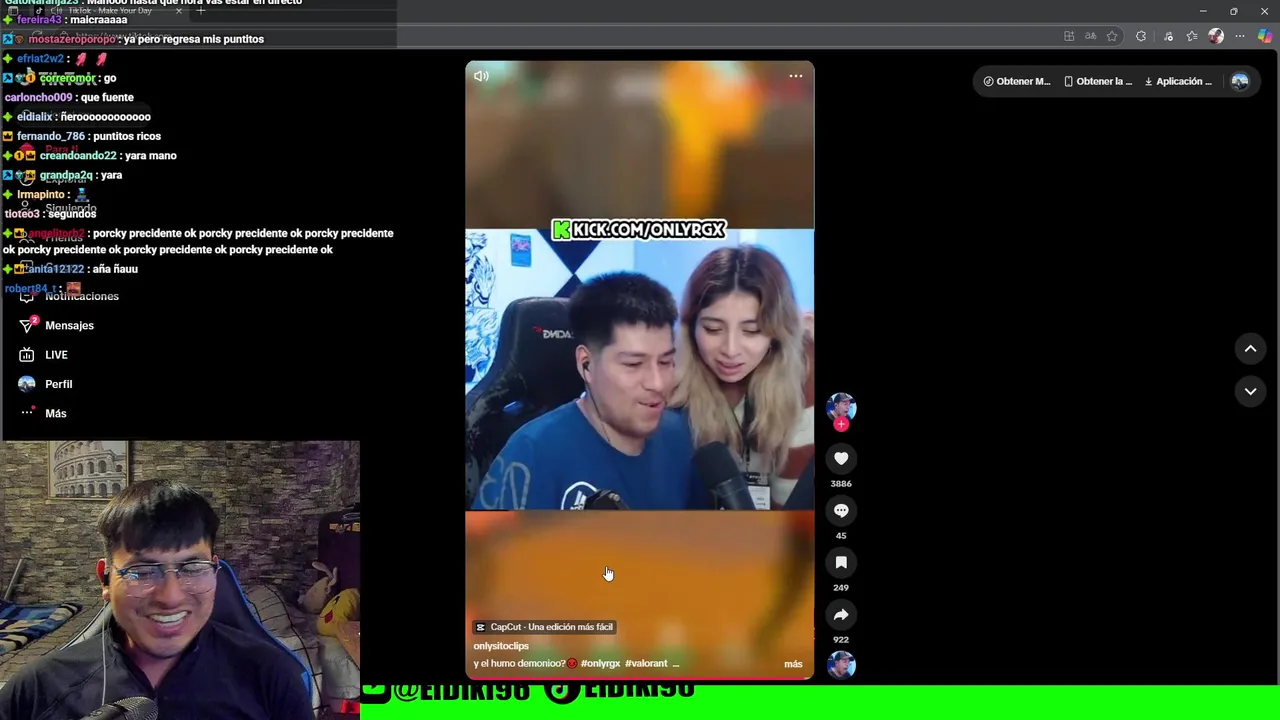Mute the TikTok video sound
Viewport: 1280px width, 720px height.
tap(481, 76)
